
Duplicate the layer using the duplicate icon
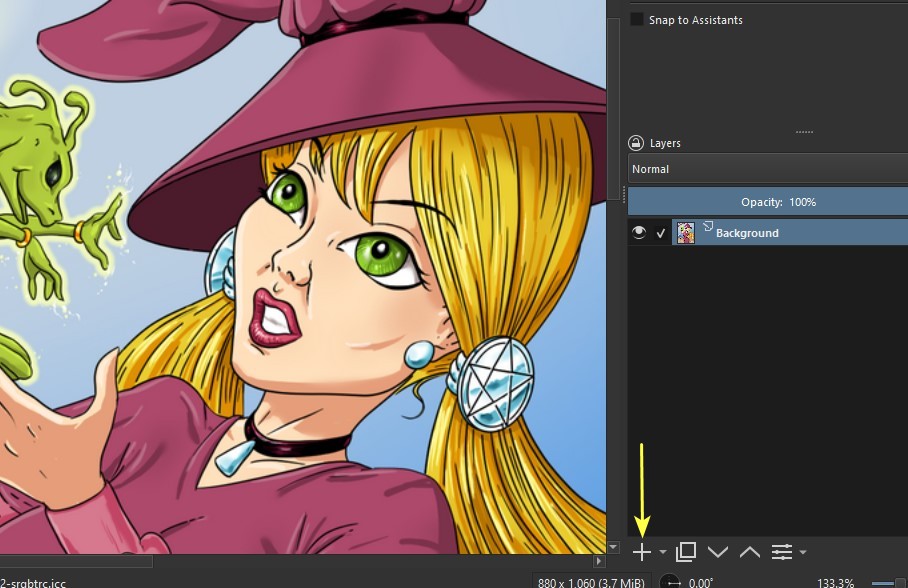pyautogui.click(x=686, y=552)
